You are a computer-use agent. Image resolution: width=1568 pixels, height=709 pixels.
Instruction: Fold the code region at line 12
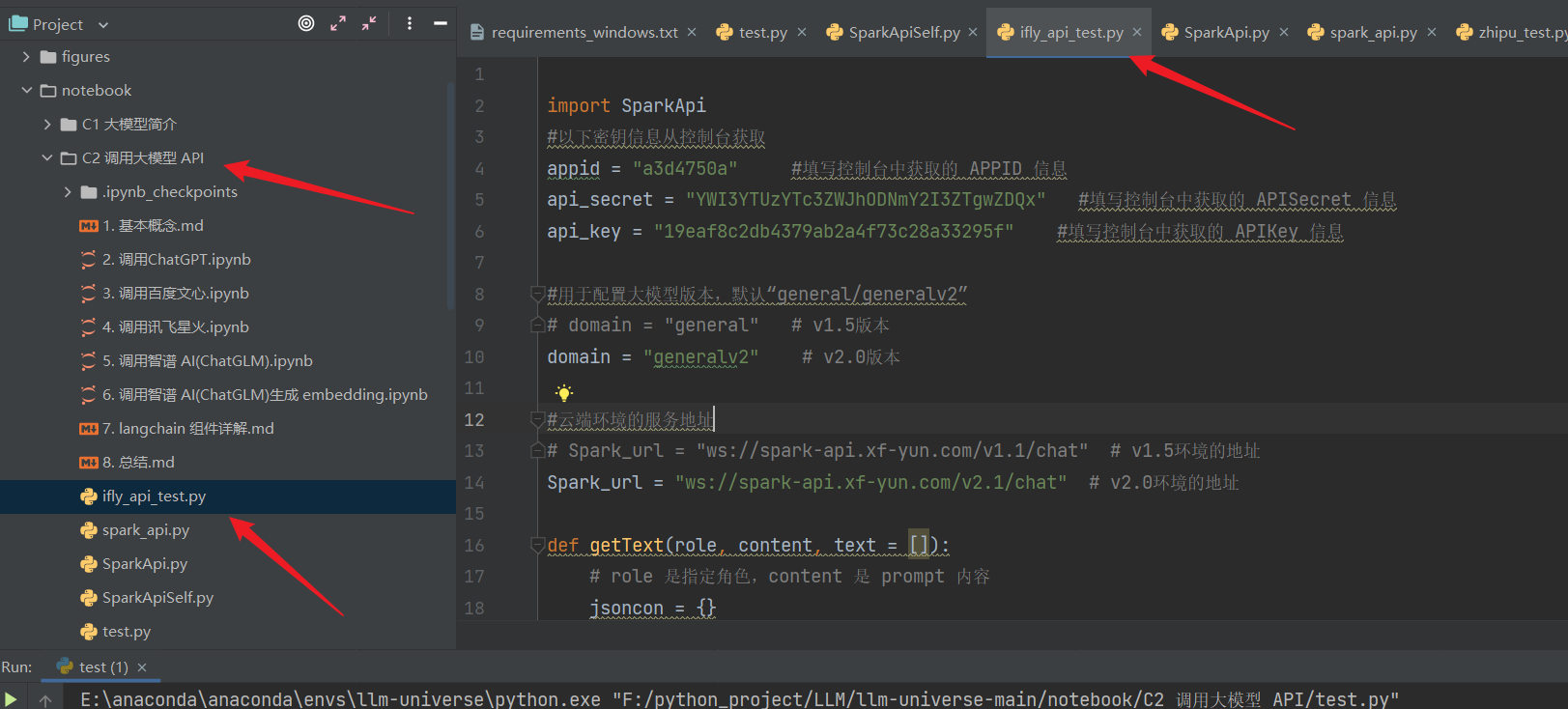(537, 419)
